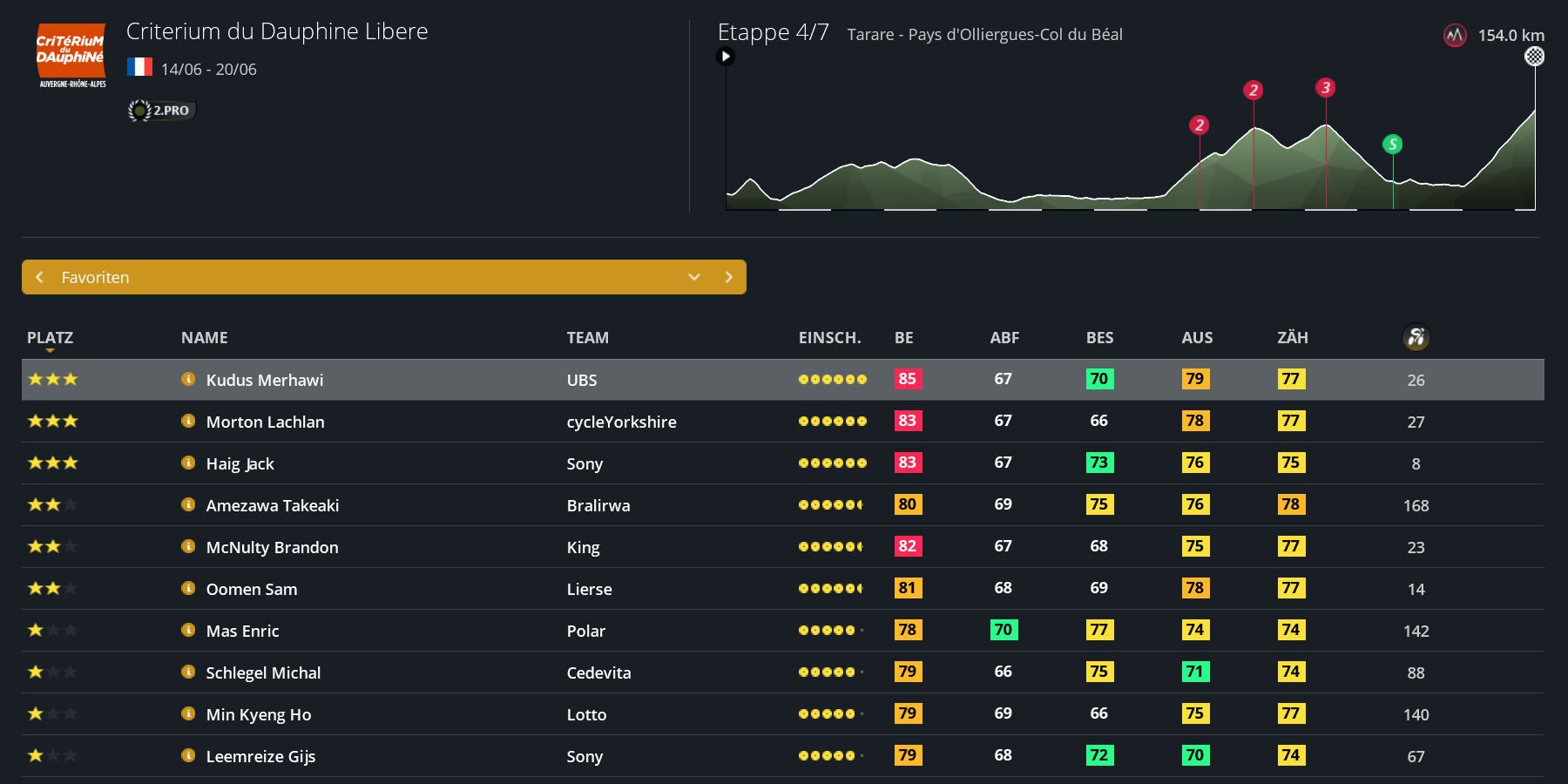Click Kudus Merhawi's red 85 BE rating
Screen dimensions: 1568x784
click(907, 379)
